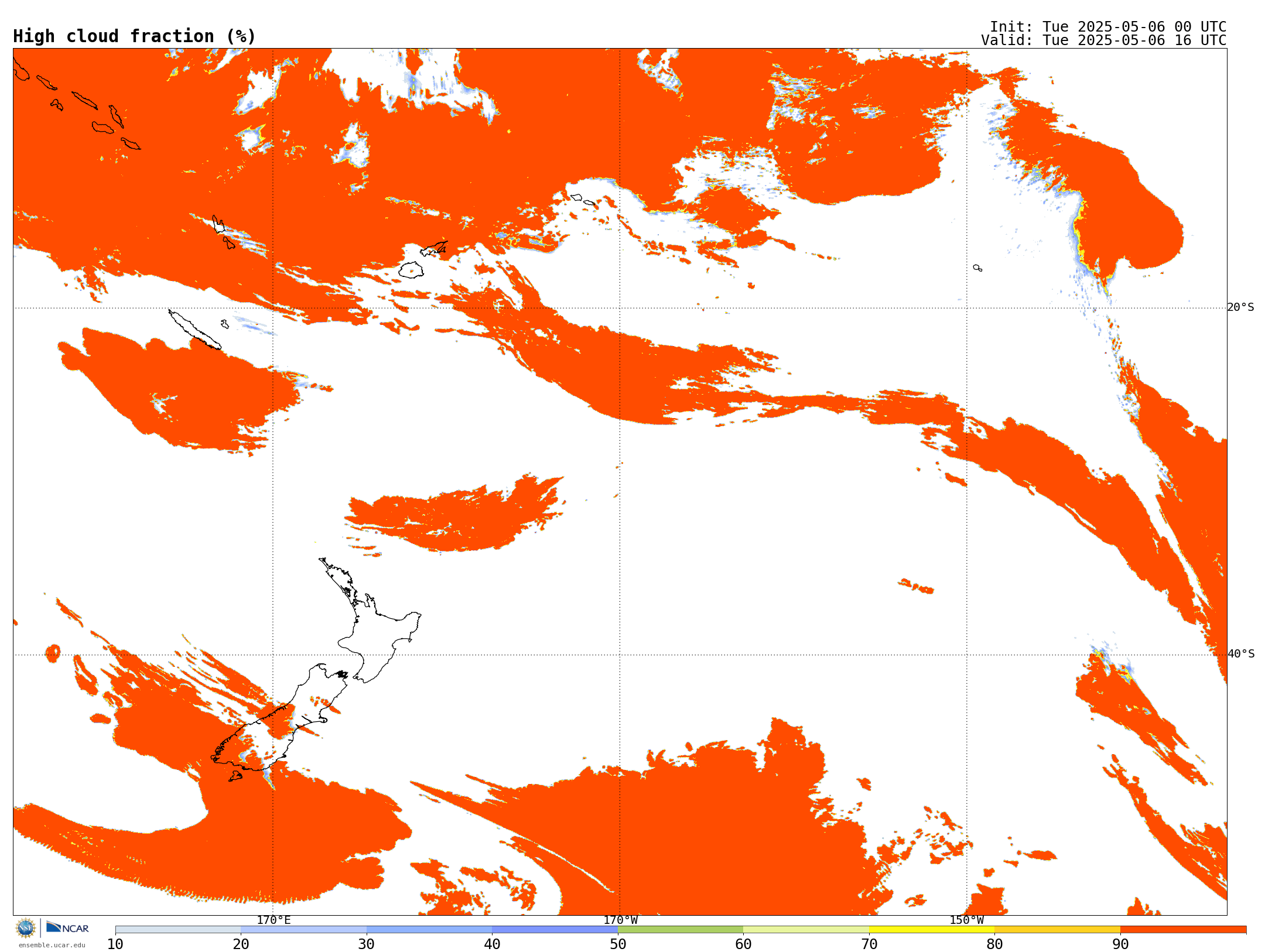The image size is (1265, 952).
Task: Click the 20-30 light blue colorbar segment
Action: (303, 930)
